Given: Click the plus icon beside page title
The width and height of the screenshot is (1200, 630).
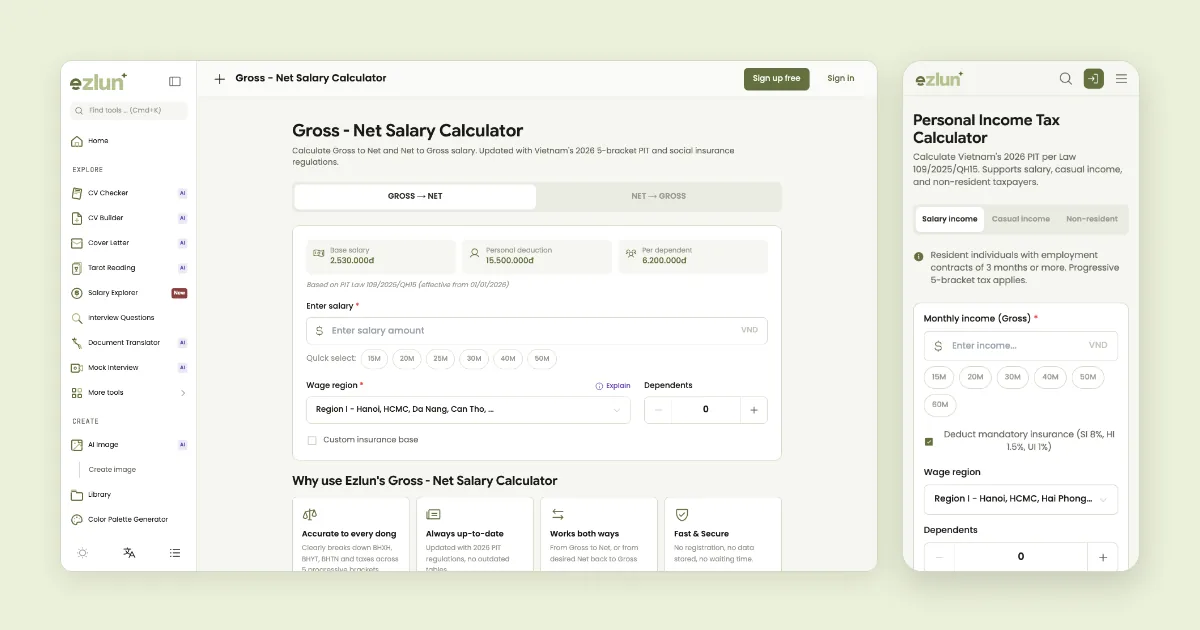Looking at the screenshot, I should click(x=219, y=79).
